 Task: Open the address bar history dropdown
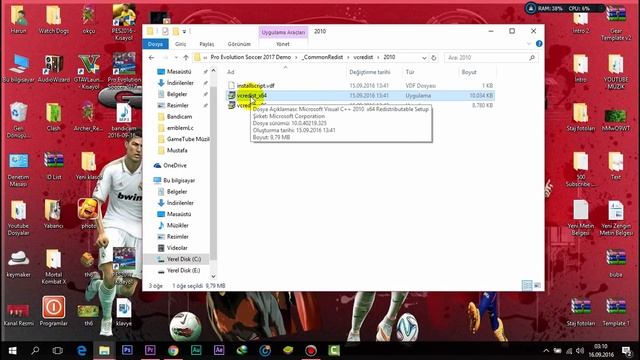click(x=424, y=58)
